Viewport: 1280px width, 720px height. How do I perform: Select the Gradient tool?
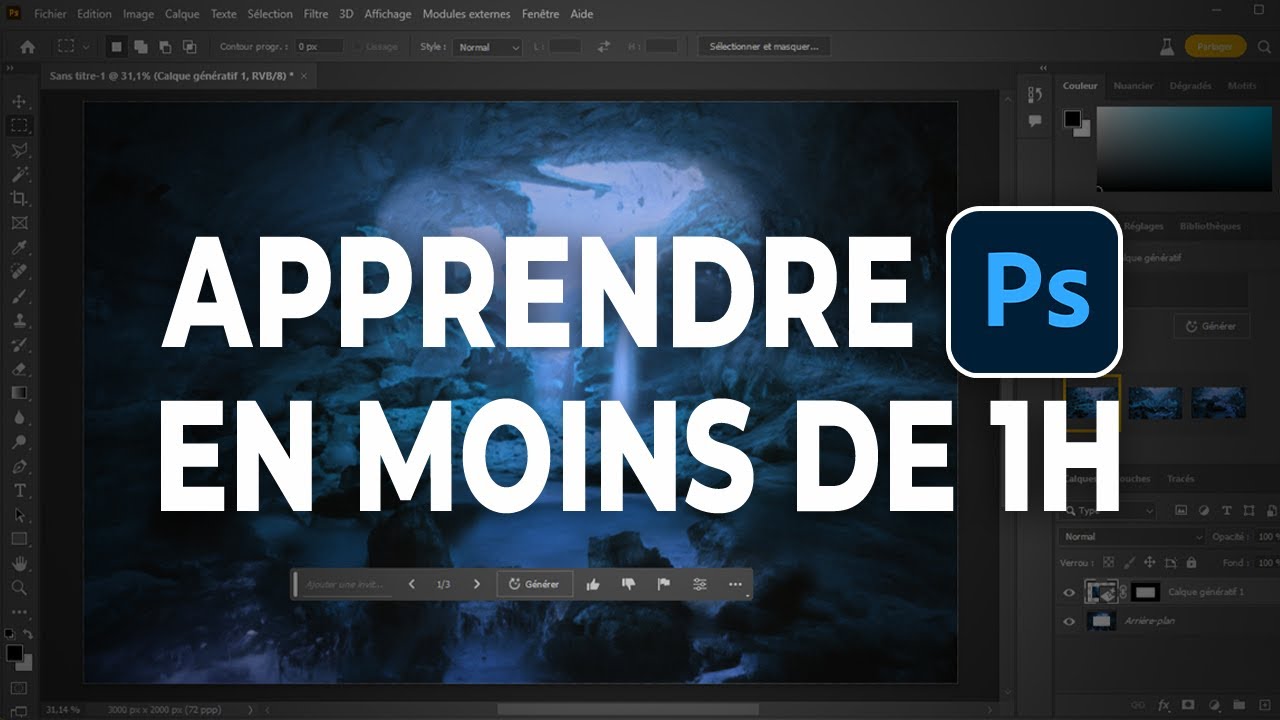(x=19, y=393)
